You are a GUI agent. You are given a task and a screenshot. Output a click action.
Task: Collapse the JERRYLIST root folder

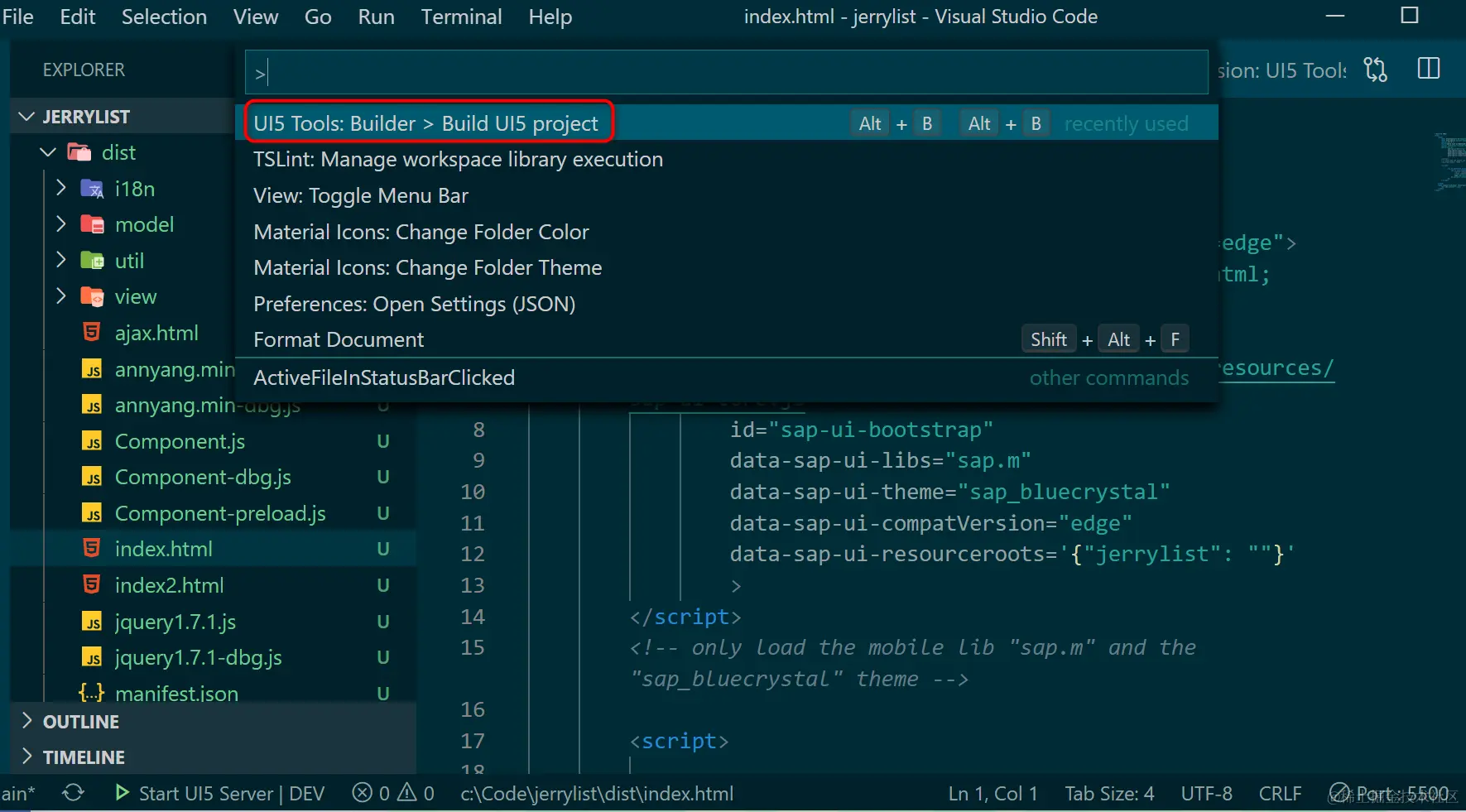click(26, 117)
